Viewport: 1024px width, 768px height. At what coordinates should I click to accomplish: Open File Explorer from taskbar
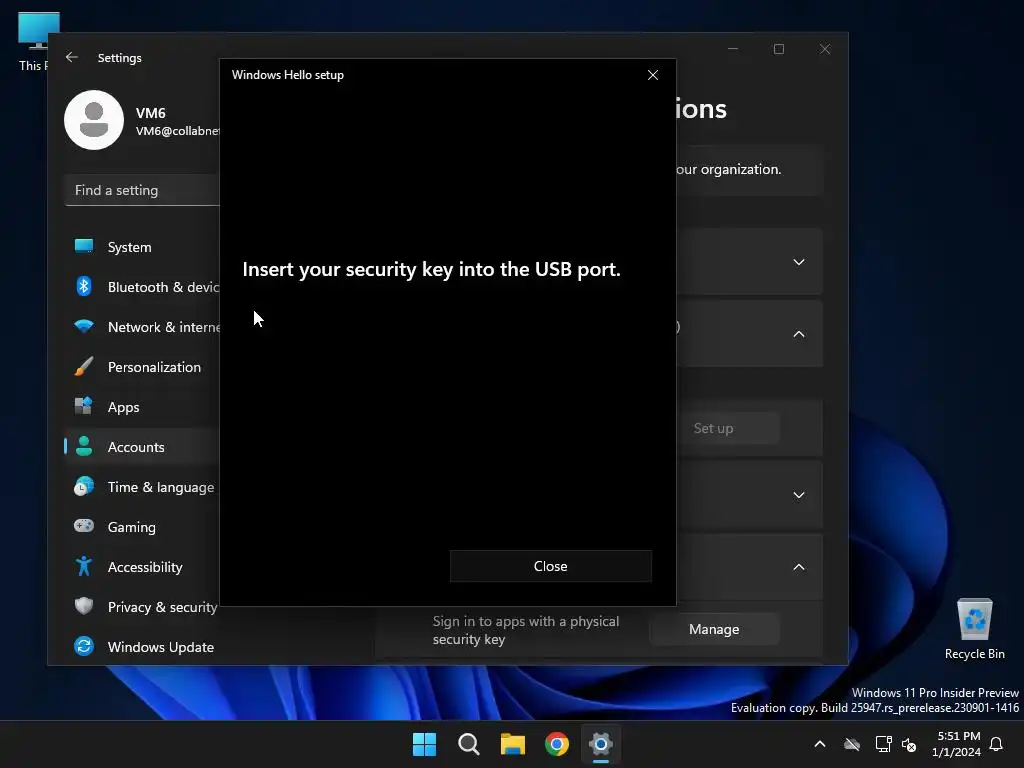(x=513, y=744)
